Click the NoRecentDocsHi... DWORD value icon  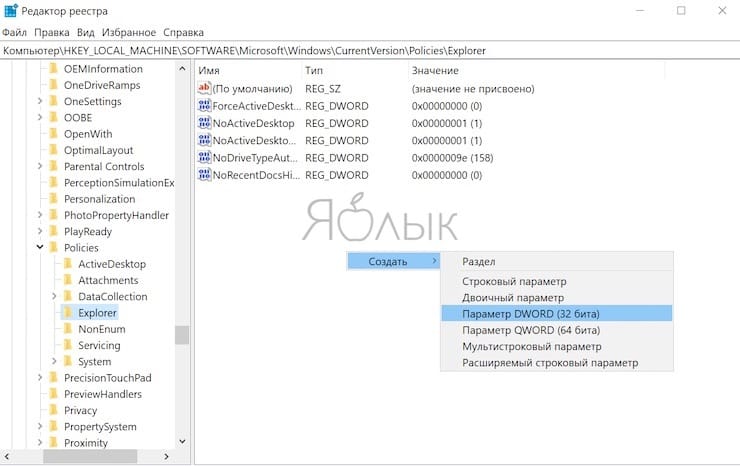coord(204,175)
